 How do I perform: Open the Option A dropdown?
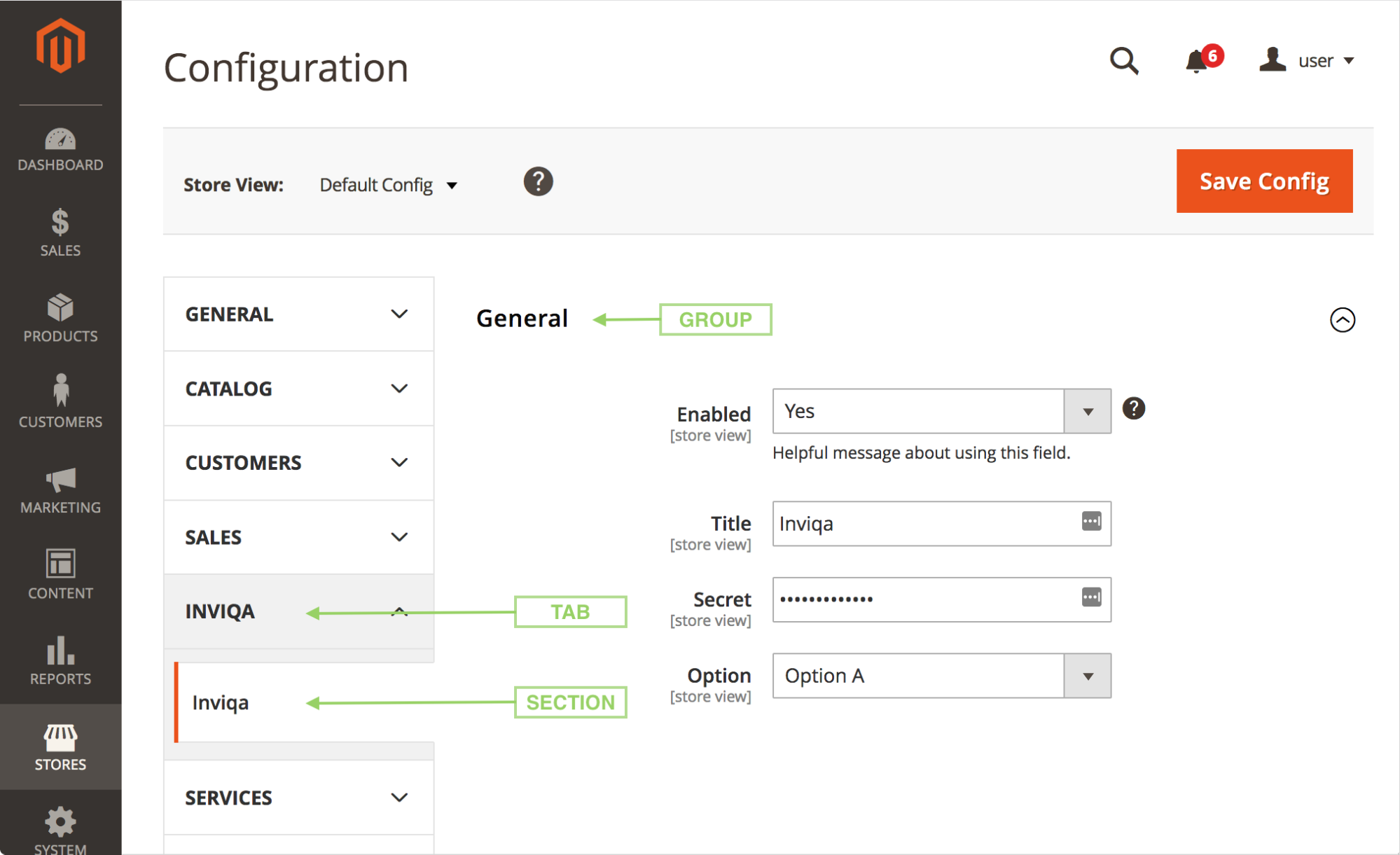[x=942, y=676]
